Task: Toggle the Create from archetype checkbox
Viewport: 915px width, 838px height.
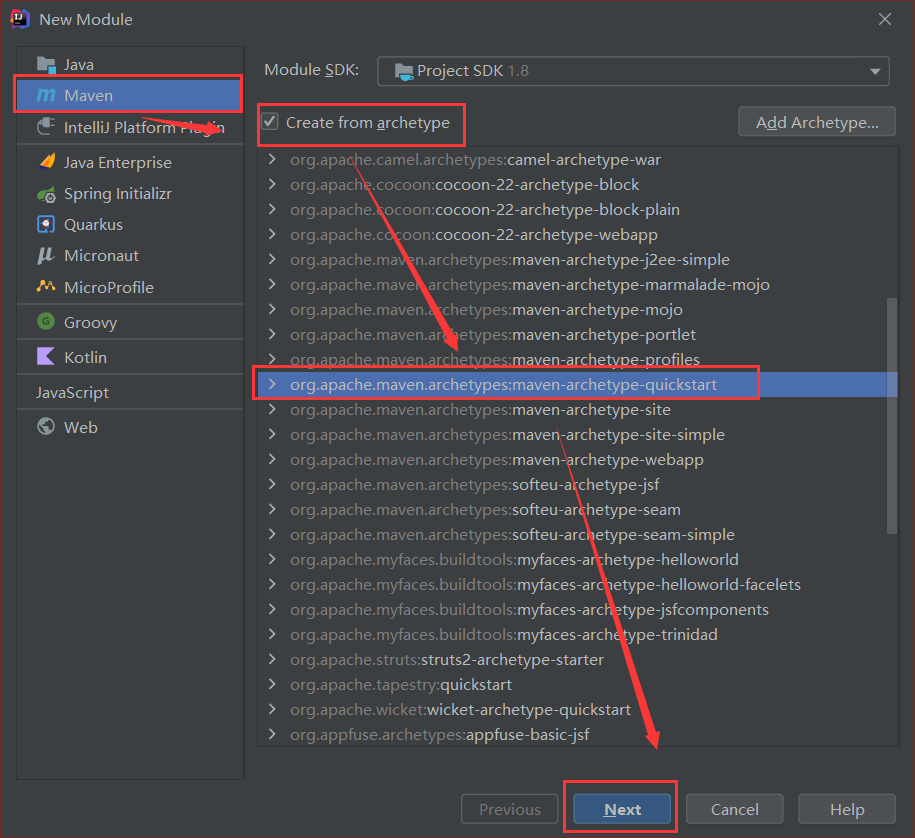Action: click(x=270, y=122)
